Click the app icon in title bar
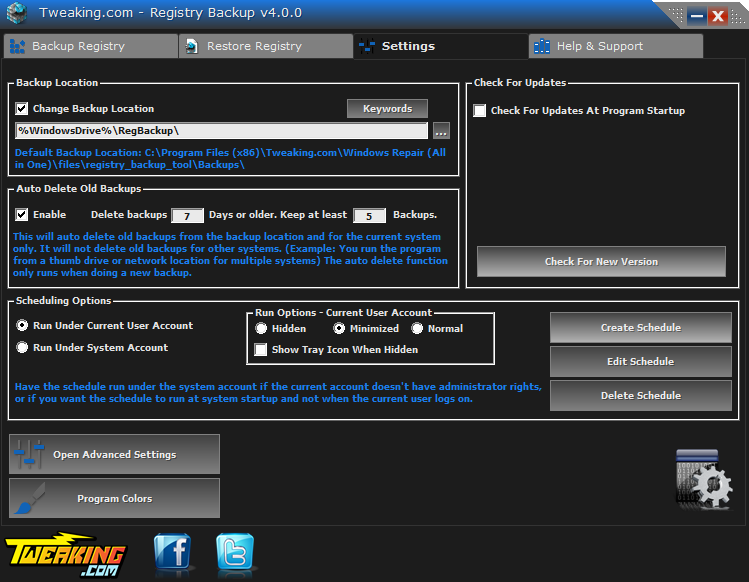Viewport: 749px width, 582px height. point(17,14)
